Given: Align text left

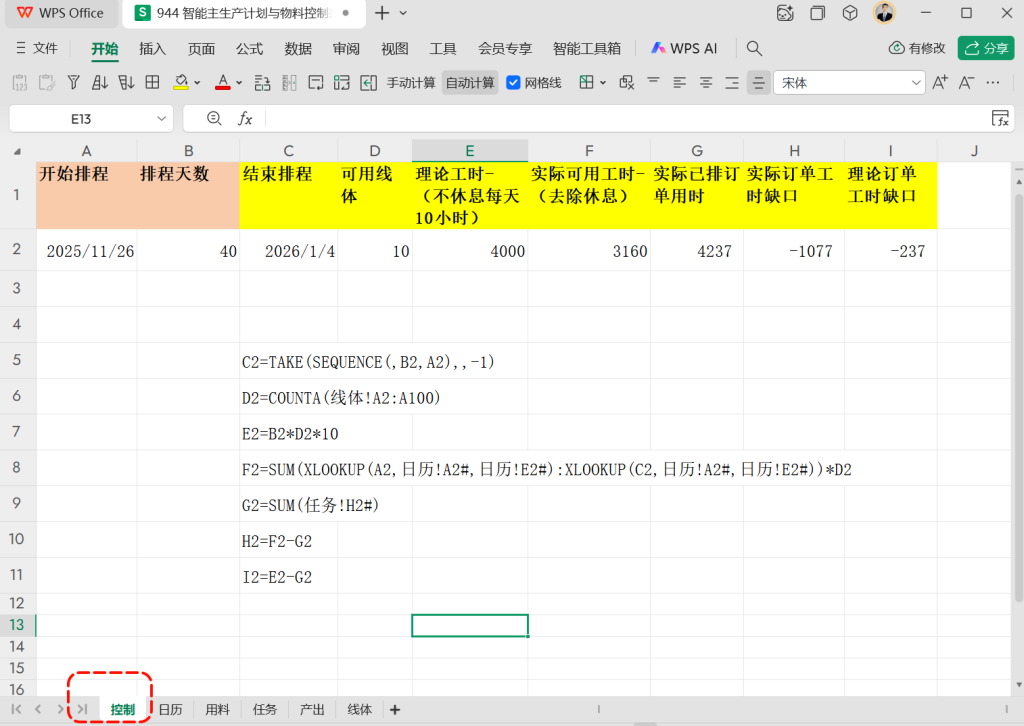Looking at the screenshot, I should (680, 83).
